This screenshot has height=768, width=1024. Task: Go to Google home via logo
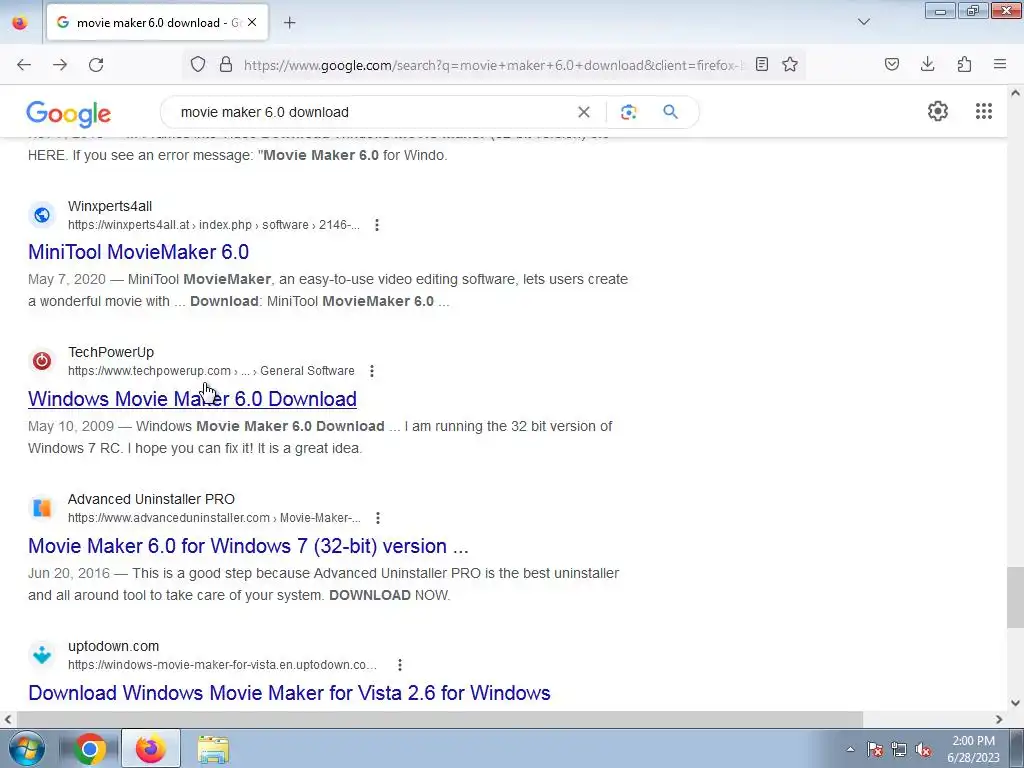click(69, 114)
